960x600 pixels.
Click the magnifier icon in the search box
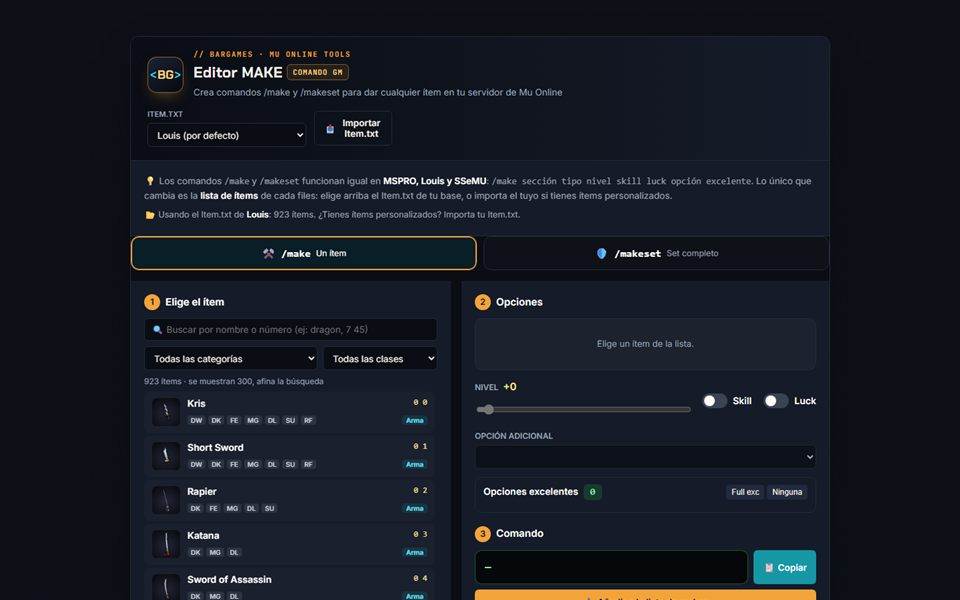157,329
